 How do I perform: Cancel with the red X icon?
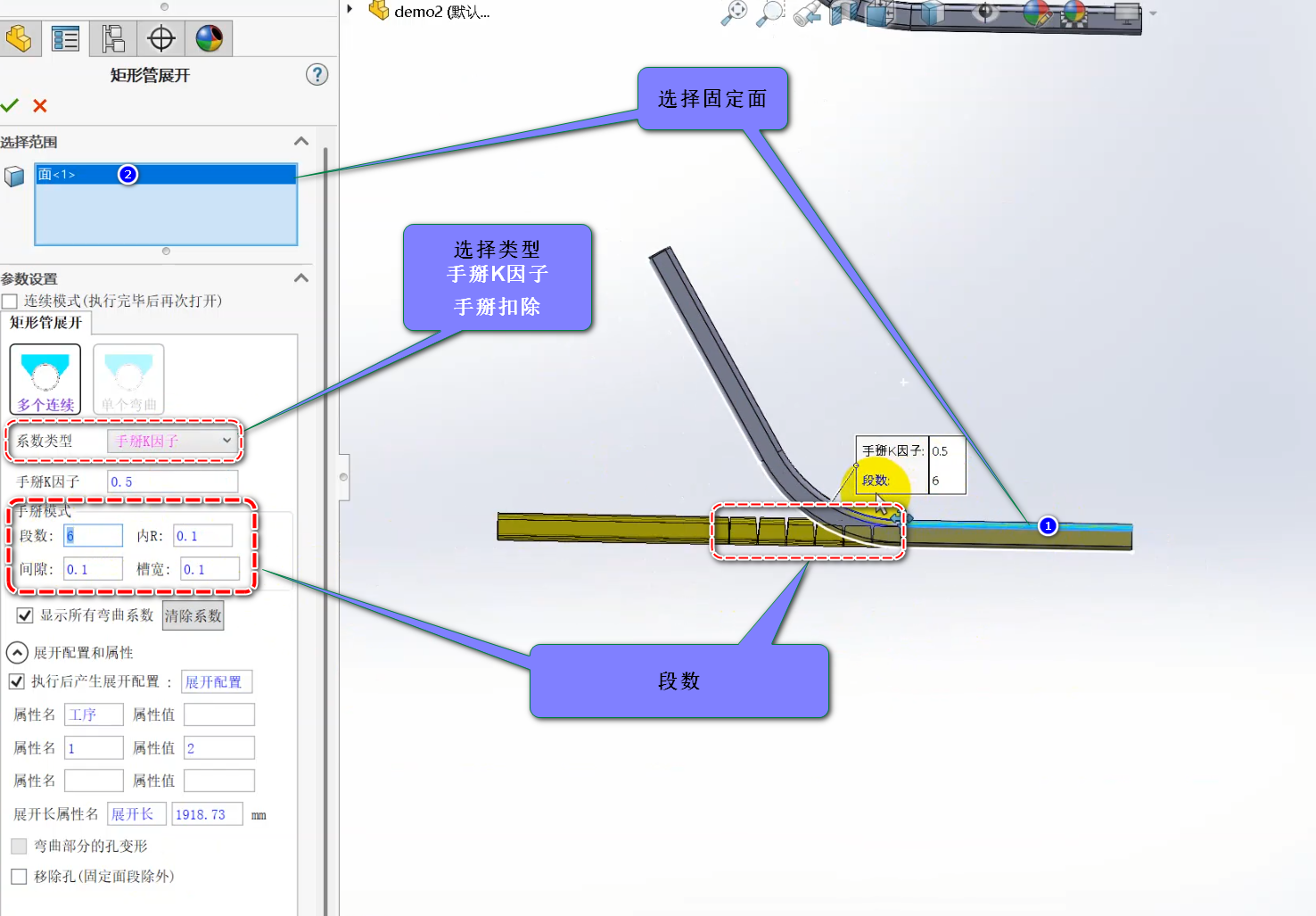(40, 105)
